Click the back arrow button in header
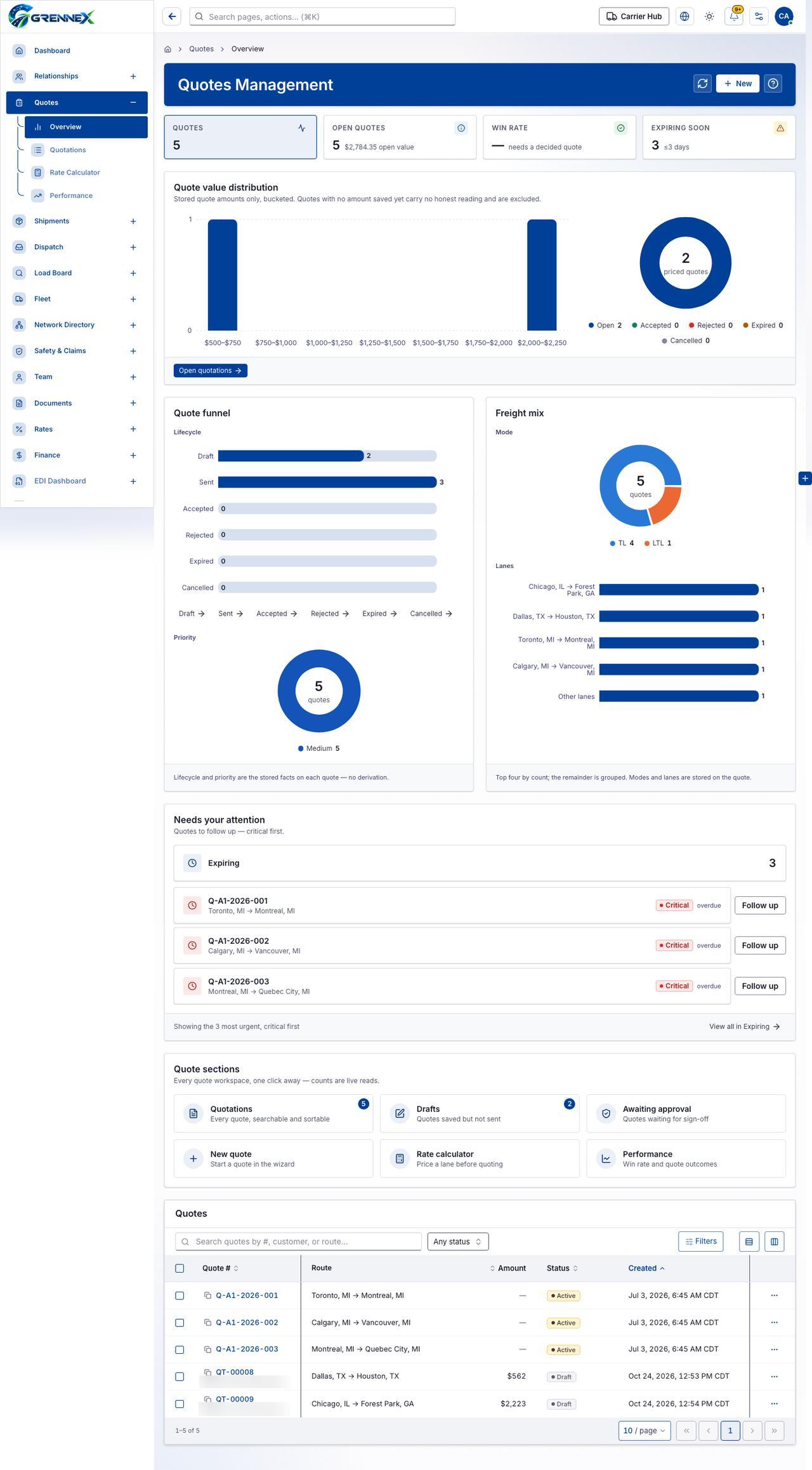 click(172, 17)
